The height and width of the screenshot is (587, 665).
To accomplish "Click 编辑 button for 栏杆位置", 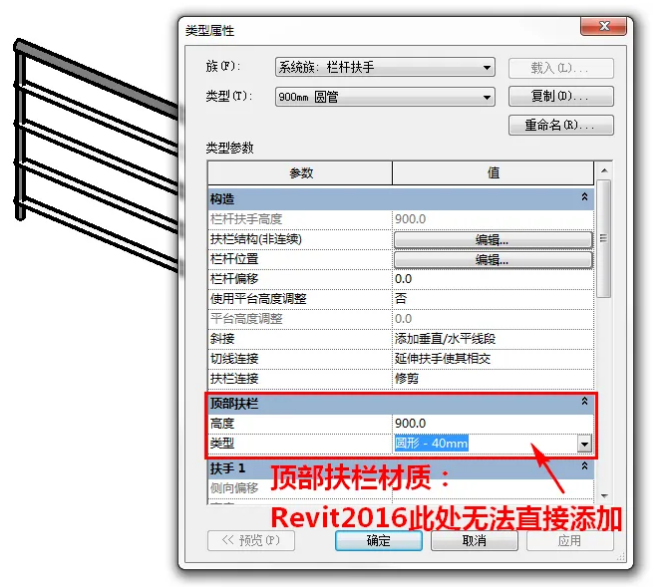I will (x=492, y=260).
